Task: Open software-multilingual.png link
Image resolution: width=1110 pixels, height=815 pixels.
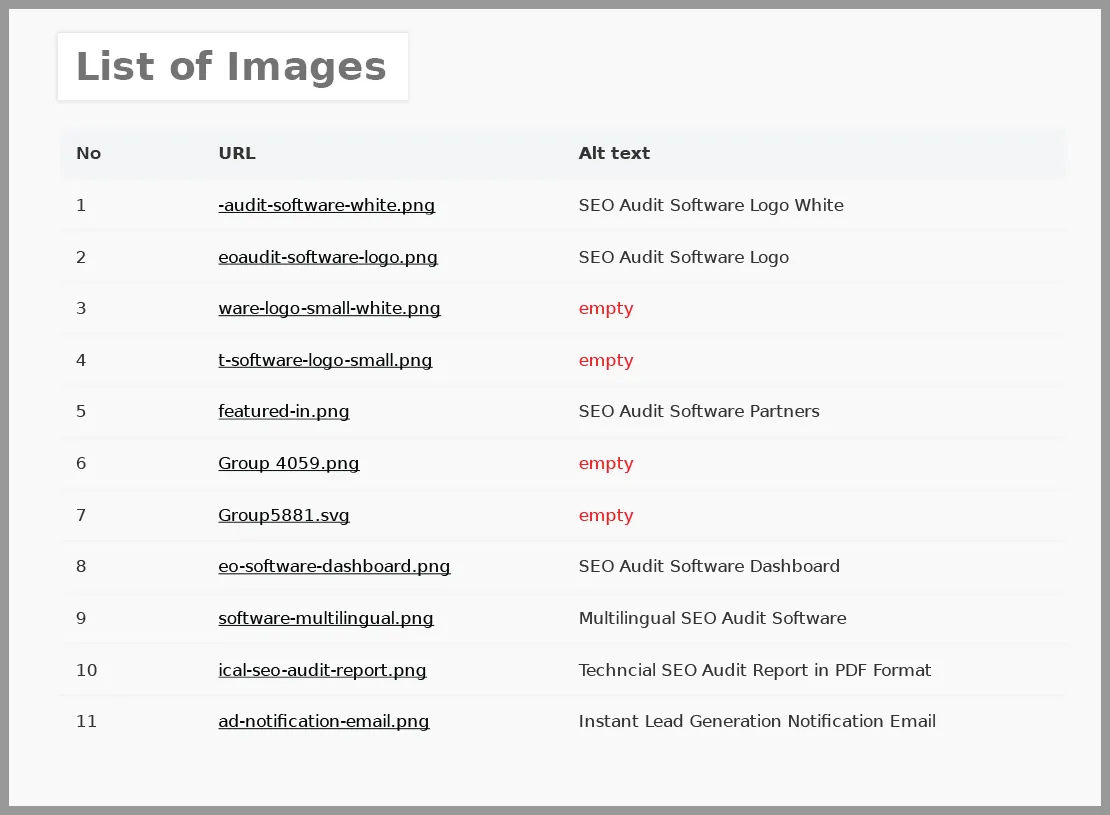Action: pos(326,618)
